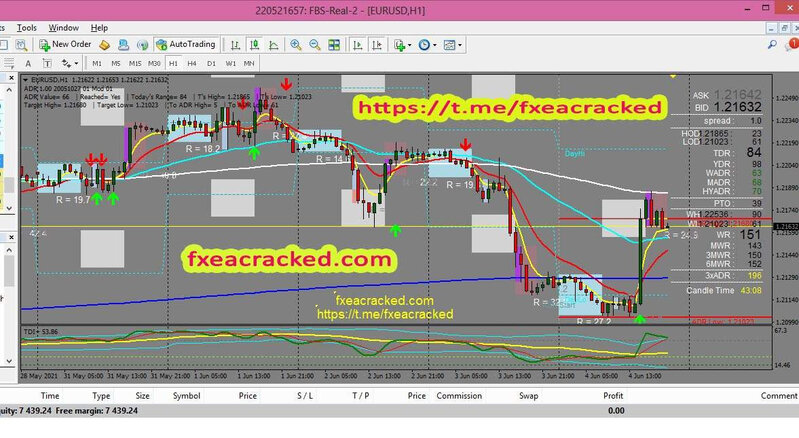The height and width of the screenshot is (438, 799).
Task: Sort terminal by Size column
Action: pos(143,396)
